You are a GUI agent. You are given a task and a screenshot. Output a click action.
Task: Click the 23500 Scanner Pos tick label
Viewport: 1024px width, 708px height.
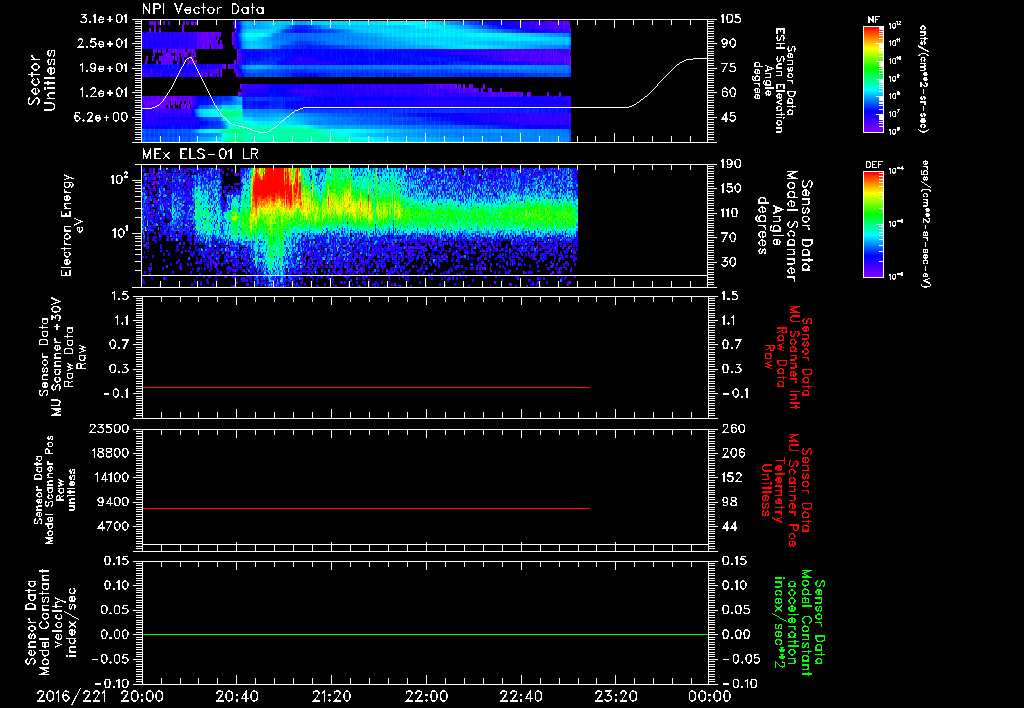109,428
